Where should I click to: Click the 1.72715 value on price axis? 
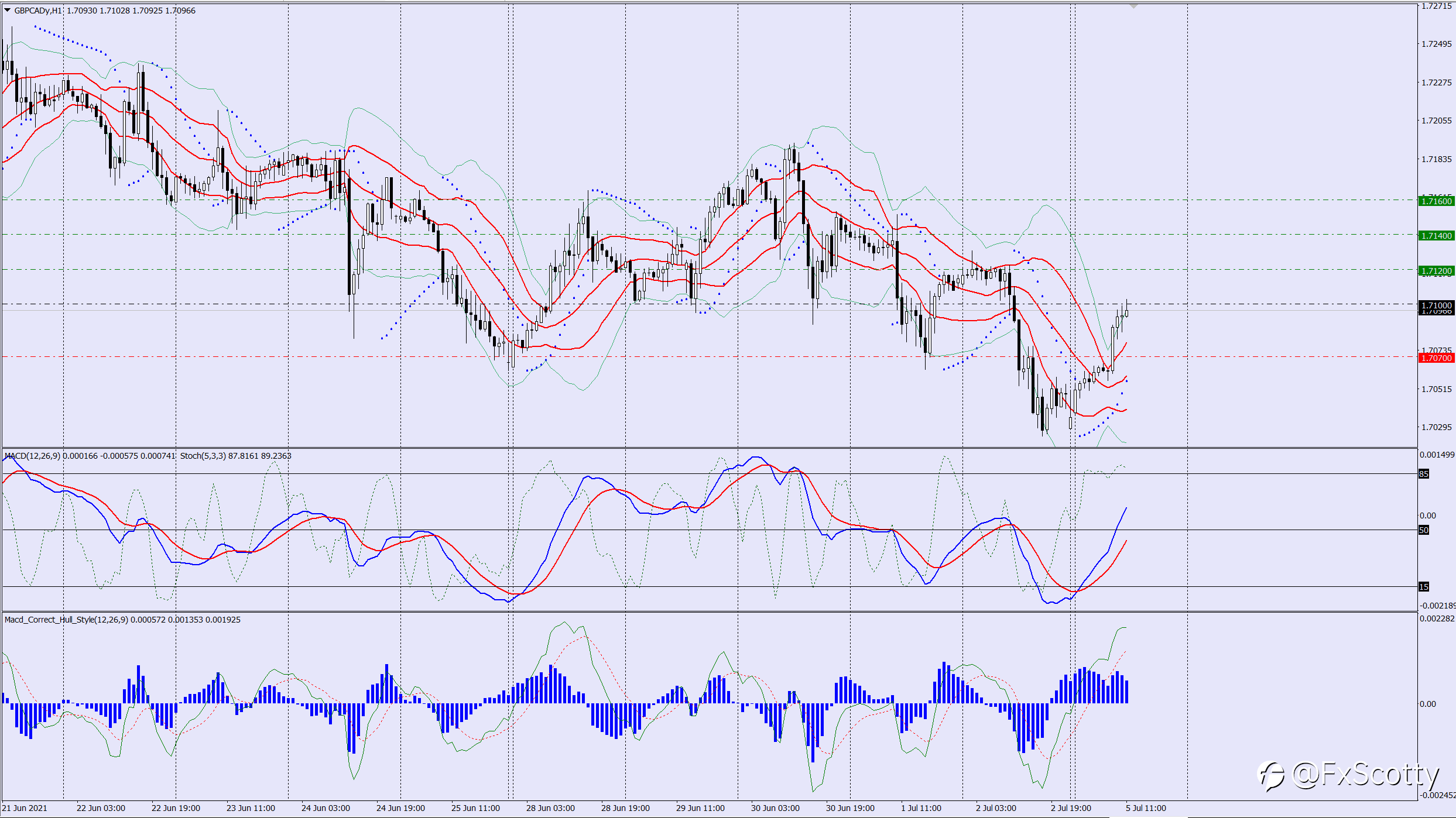pyautogui.click(x=1437, y=6)
